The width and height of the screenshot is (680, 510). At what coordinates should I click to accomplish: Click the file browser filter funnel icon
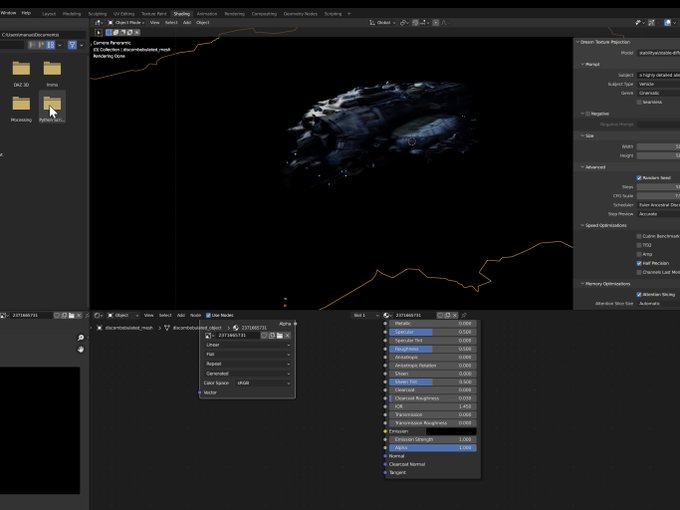tap(72, 45)
